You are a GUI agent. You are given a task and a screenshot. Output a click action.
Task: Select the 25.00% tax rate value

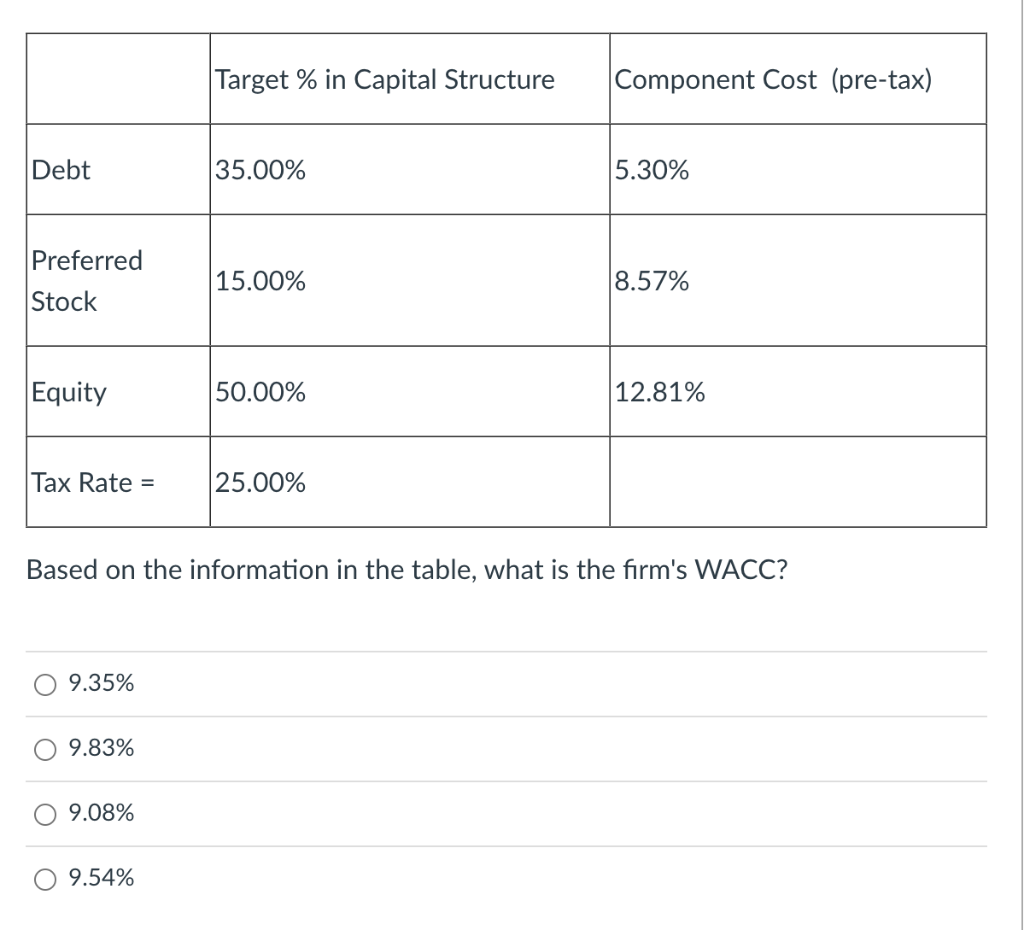pyautogui.click(x=258, y=482)
